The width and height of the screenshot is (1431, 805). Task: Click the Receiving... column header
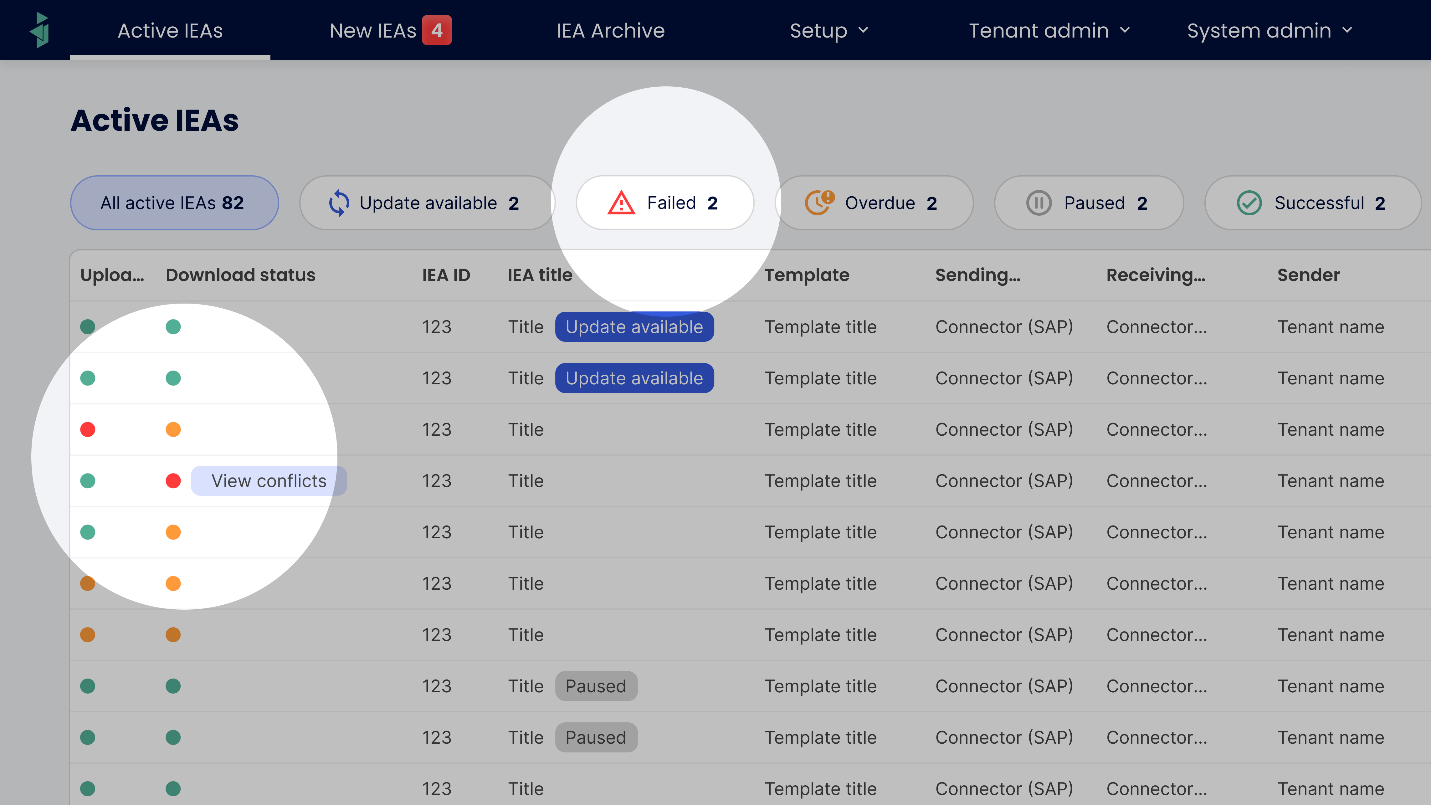1156,275
